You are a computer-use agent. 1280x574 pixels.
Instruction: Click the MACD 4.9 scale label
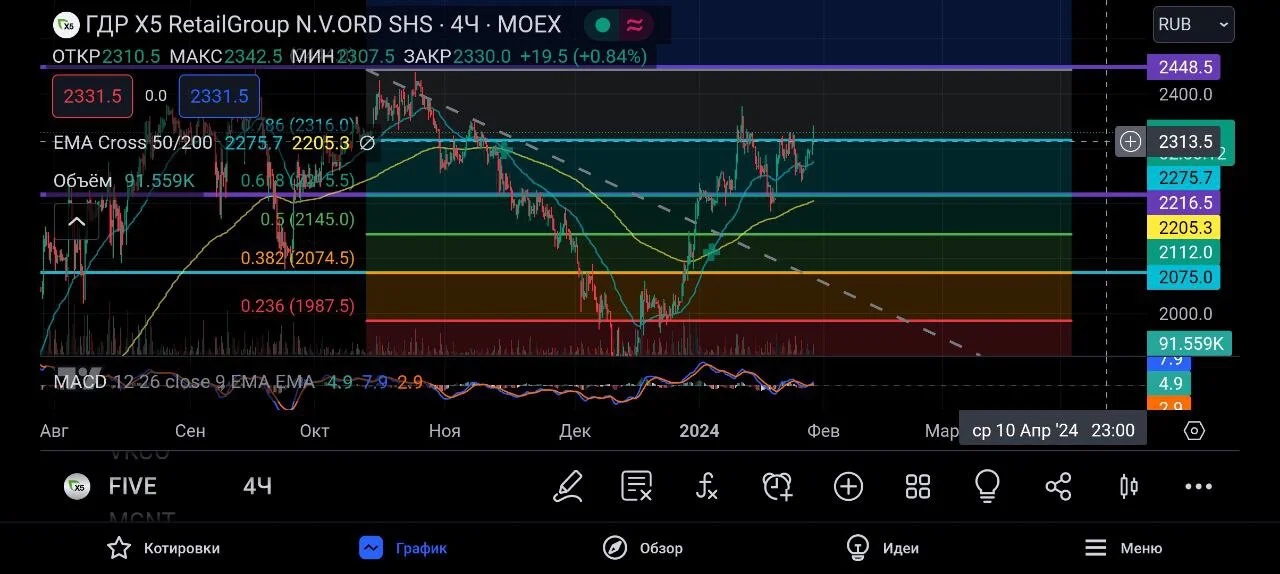[x=1171, y=384]
